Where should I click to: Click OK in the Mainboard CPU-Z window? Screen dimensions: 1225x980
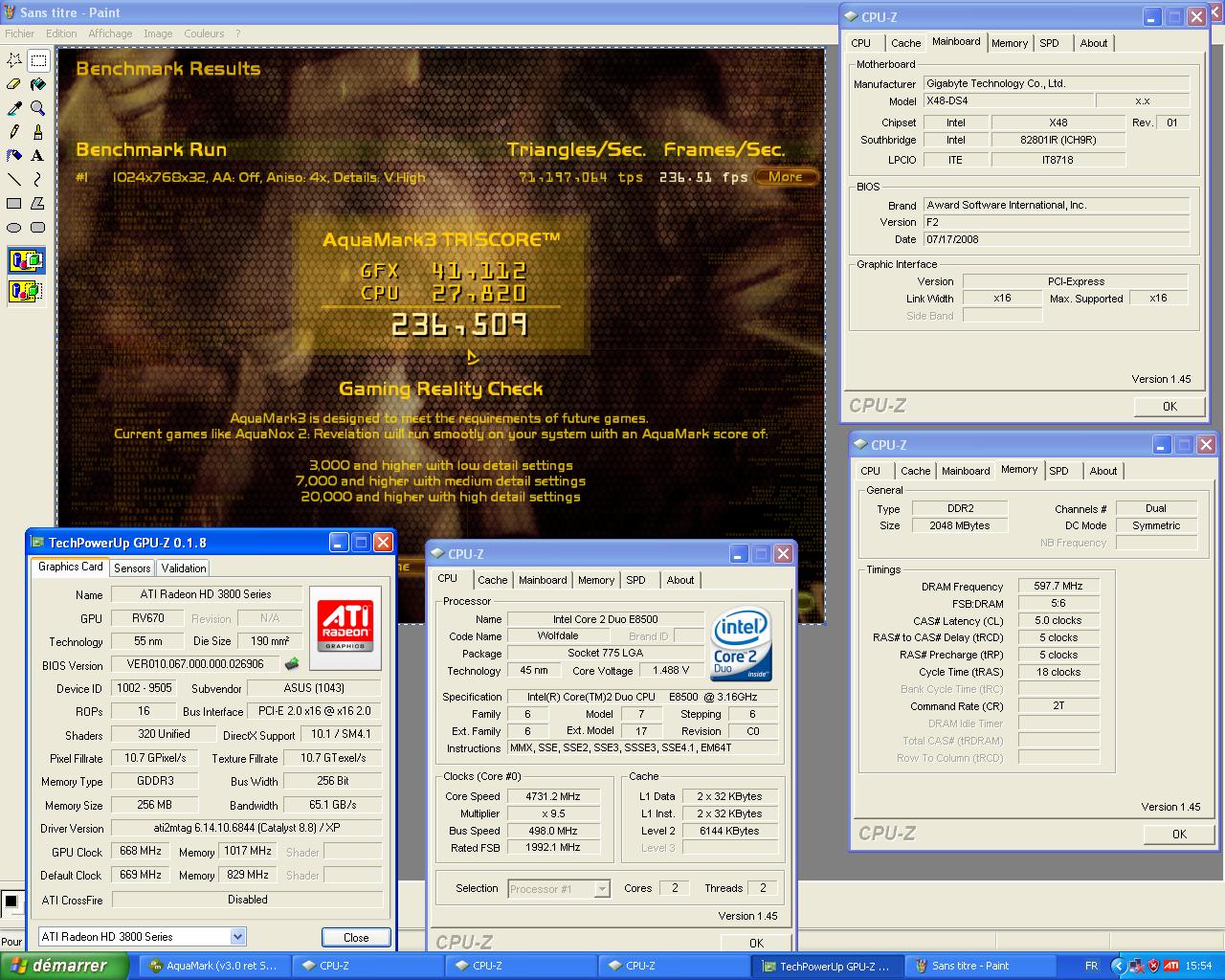1169,406
